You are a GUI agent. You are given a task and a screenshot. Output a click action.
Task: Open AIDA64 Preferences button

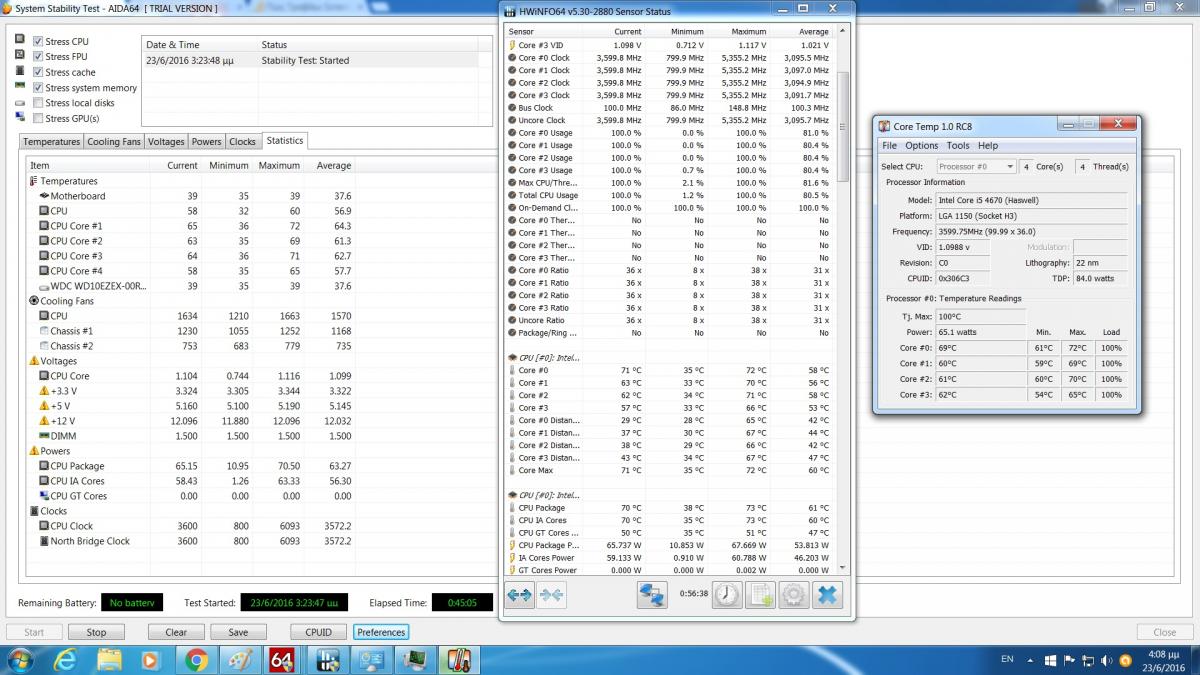(381, 632)
